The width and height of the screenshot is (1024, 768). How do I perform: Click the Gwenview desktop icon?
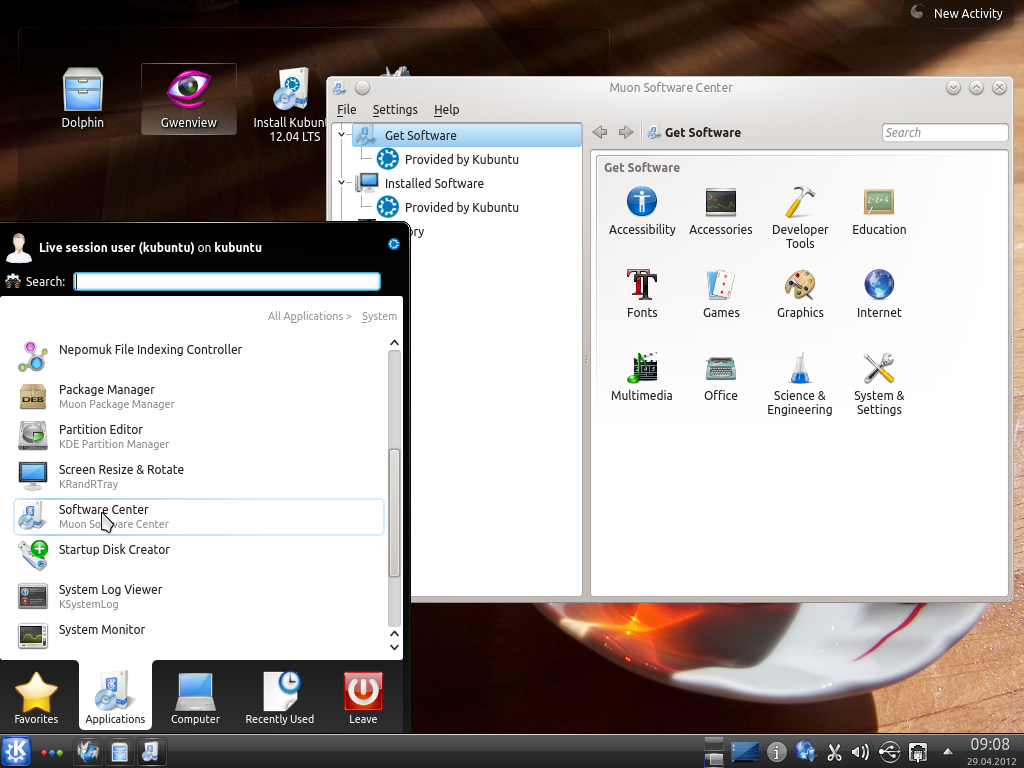[x=189, y=99]
